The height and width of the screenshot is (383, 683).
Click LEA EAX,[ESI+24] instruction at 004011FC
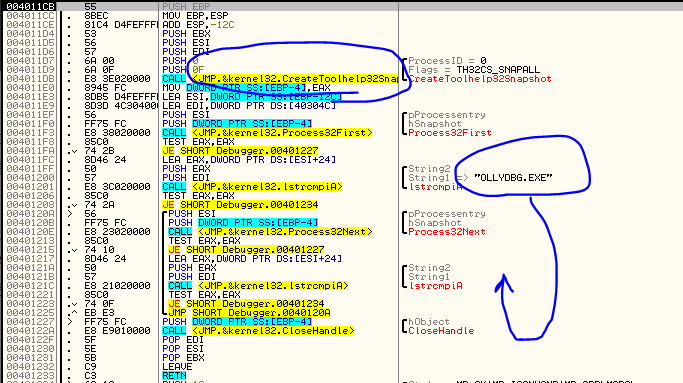click(249, 160)
